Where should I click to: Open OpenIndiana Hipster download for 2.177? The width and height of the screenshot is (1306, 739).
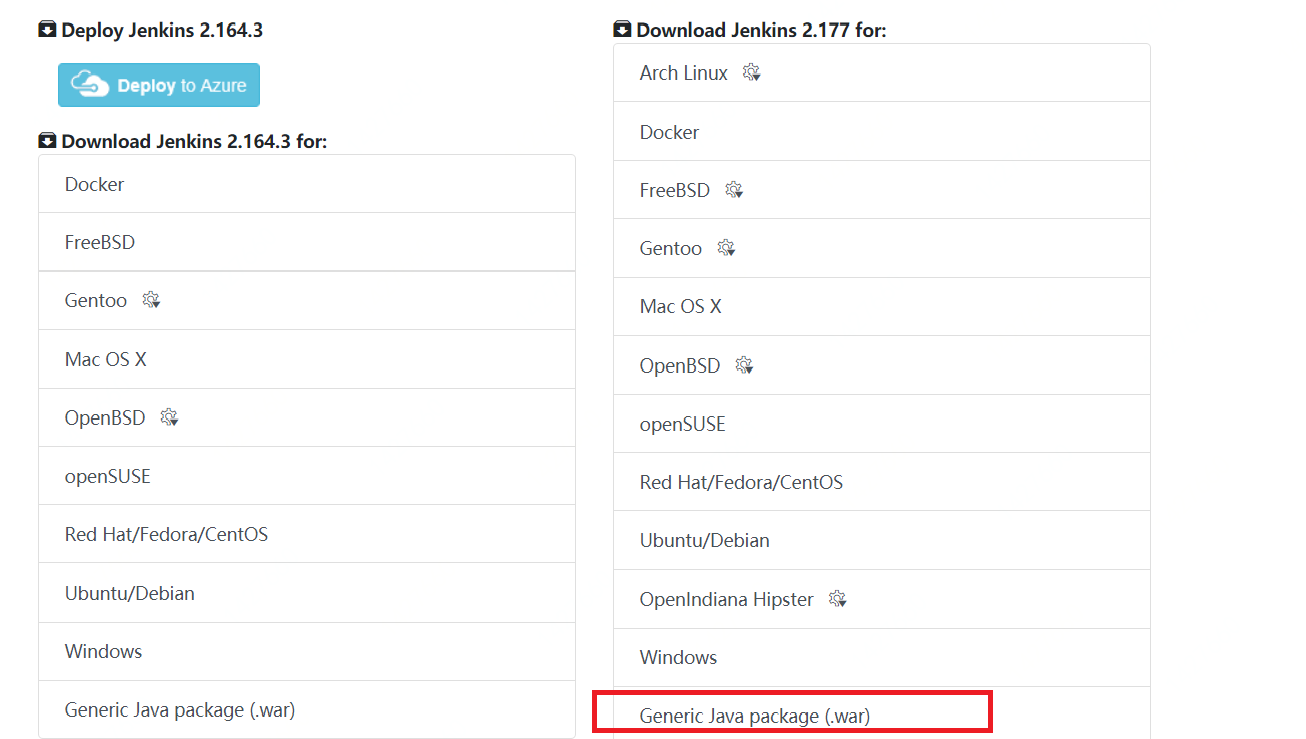coord(882,599)
